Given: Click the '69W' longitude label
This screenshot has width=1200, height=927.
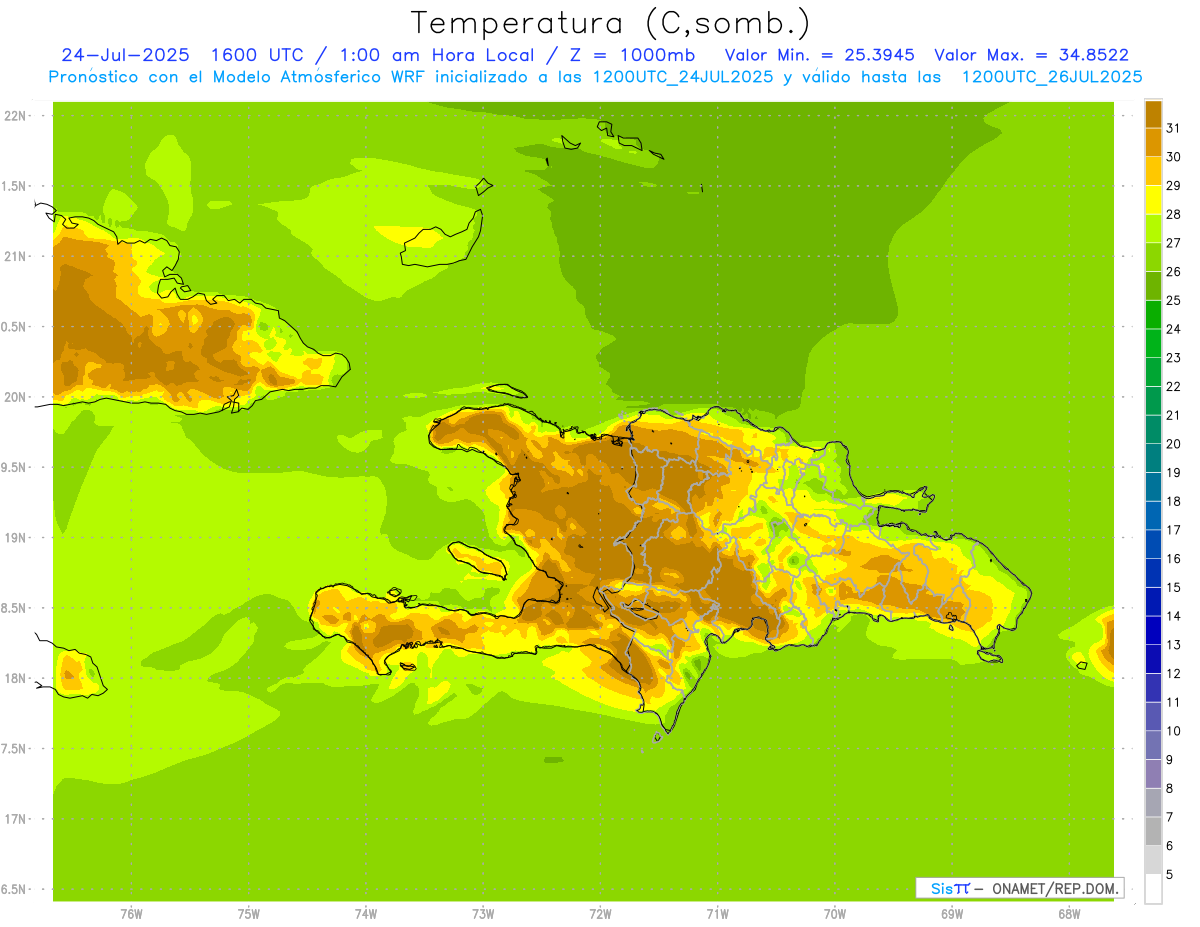Looking at the screenshot, I should point(952,914).
